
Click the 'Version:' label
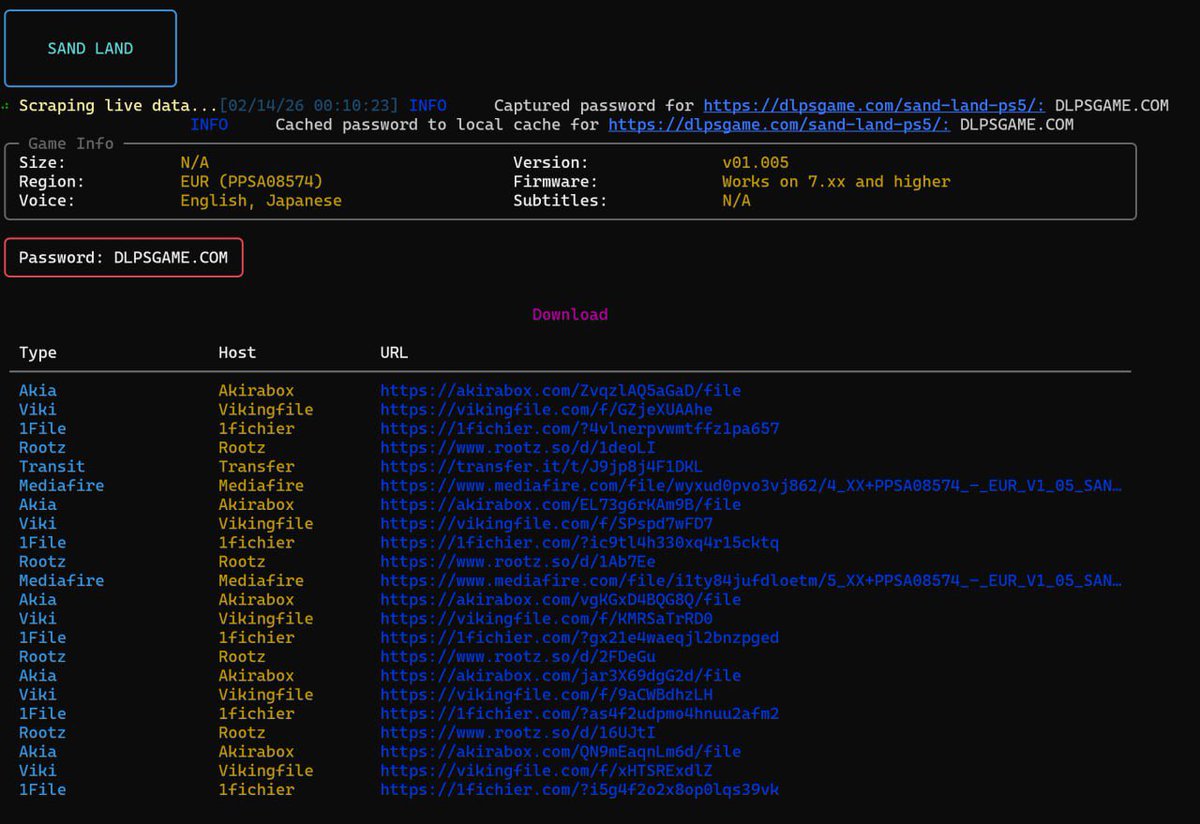[x=551, y=162]
